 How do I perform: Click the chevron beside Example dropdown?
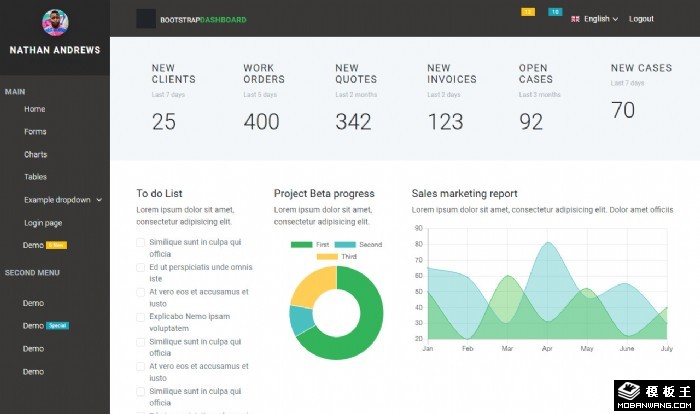99,200
